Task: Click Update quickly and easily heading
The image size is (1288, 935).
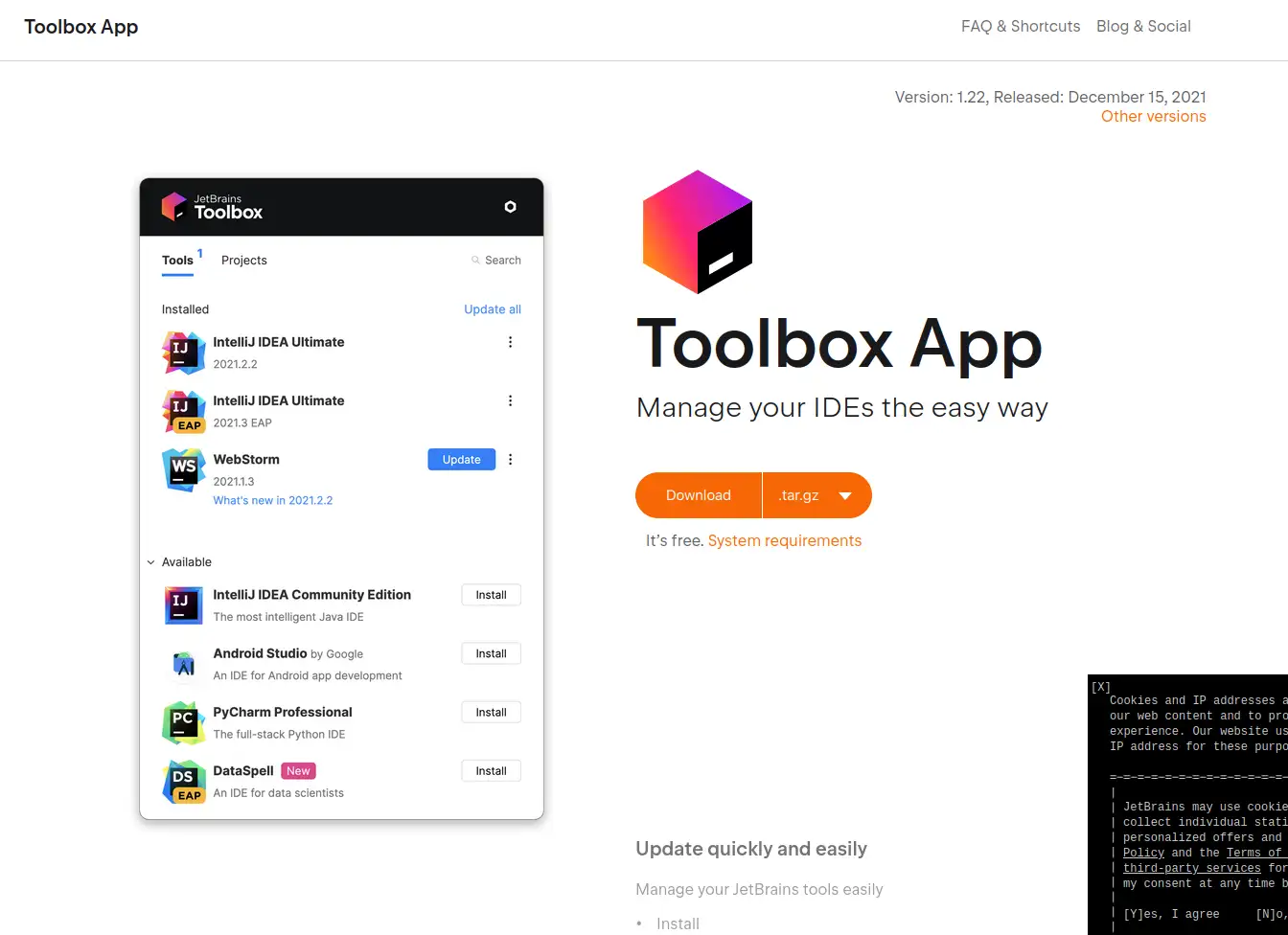Action: (751, 849)
